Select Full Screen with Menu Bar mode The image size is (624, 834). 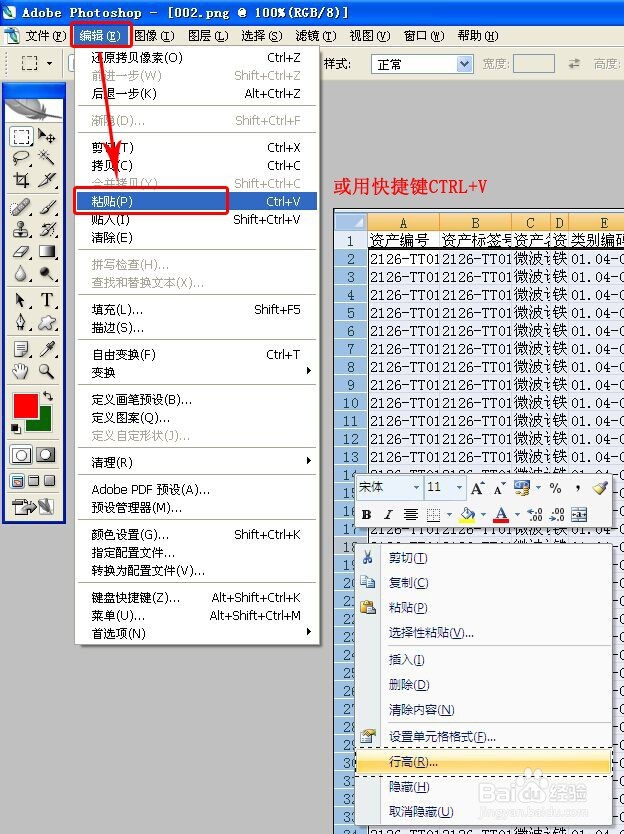click(x=33, y=481)
